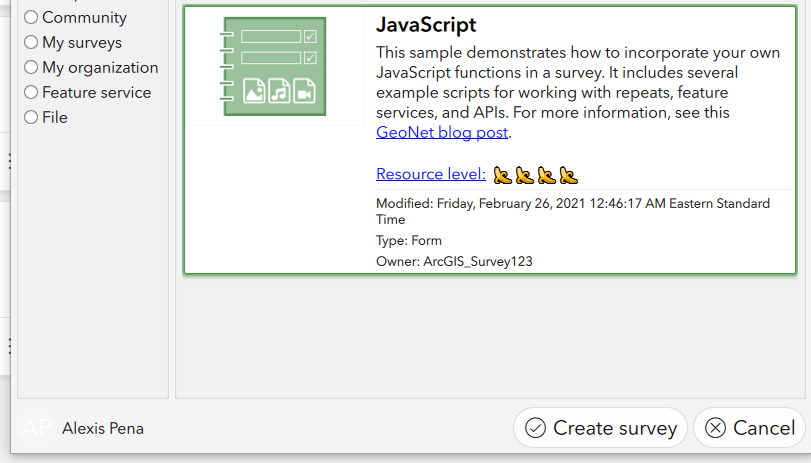This screenshot has width=811, height=463.
Task: Click the third banana resource icon
Action: pos(546,175)
